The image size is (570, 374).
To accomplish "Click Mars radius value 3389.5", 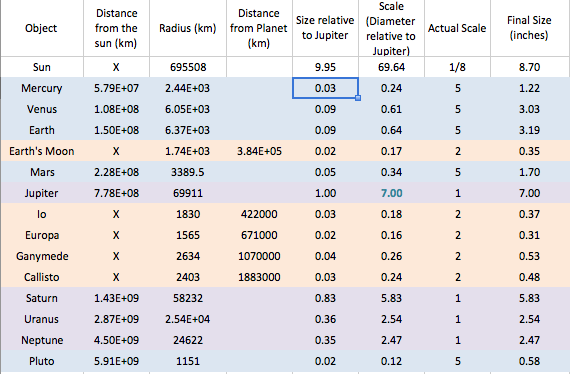I will click(188, 172).
